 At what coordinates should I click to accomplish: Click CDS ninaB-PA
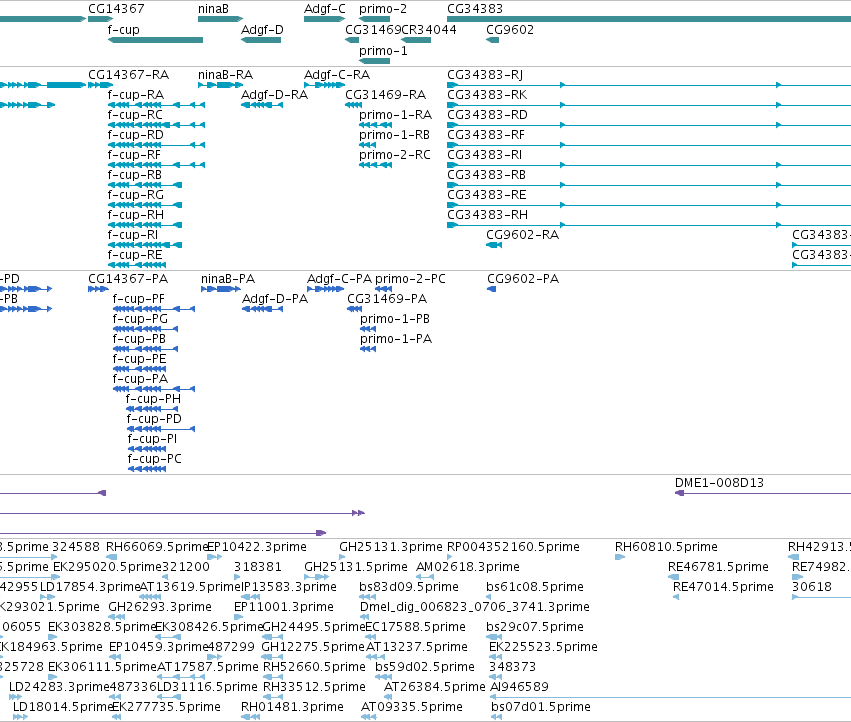[227, 280]
